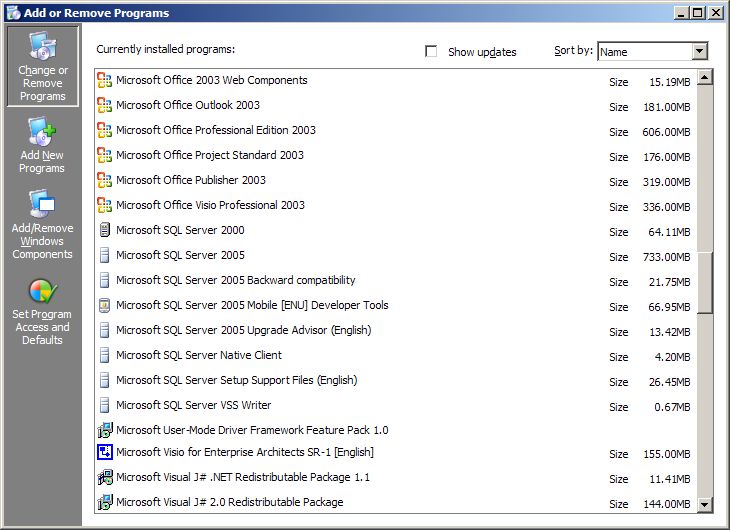Click the 181.00MB size value
Image resolution: width=730 pixels, height=530 pixels.
coord(667,107)
